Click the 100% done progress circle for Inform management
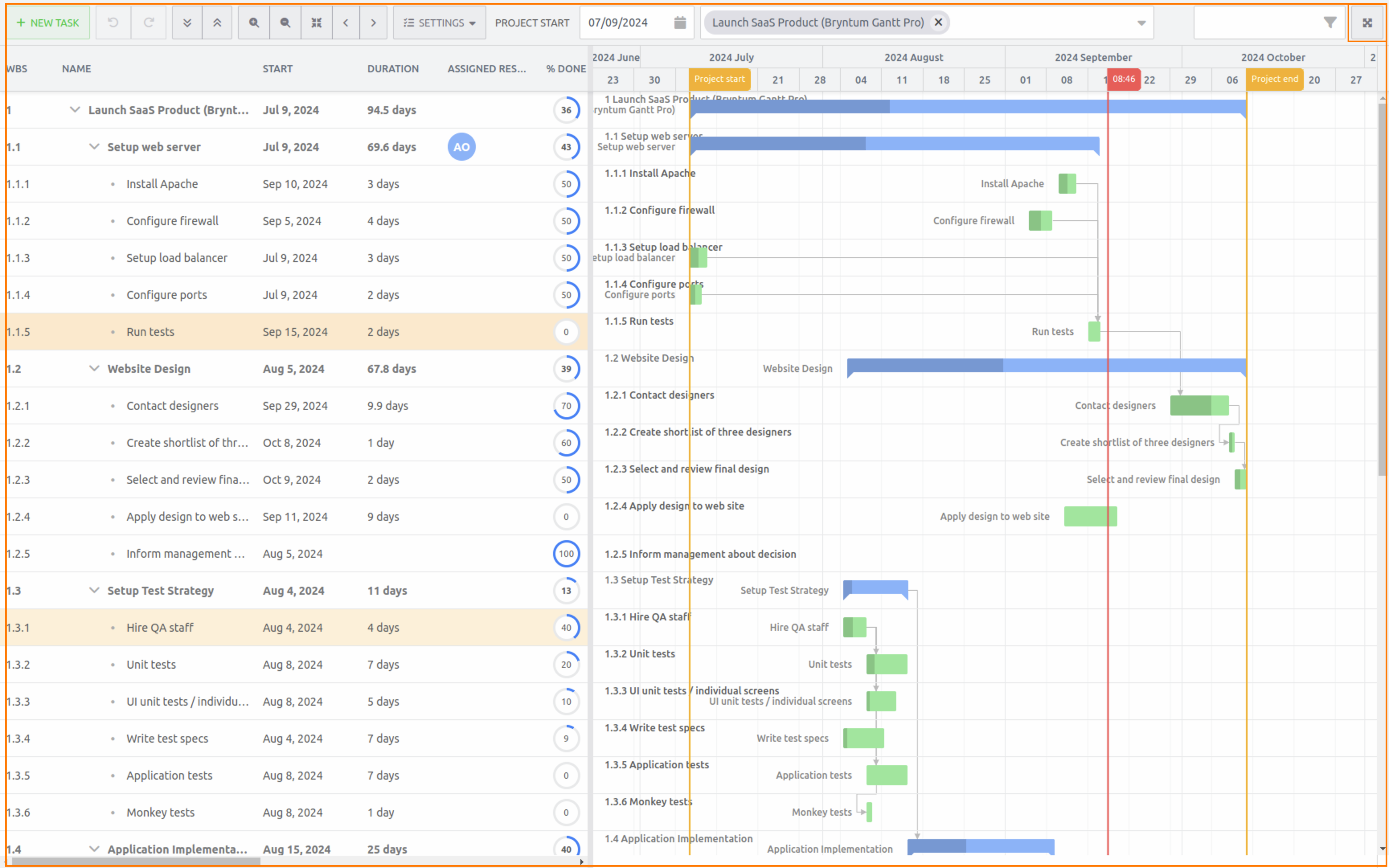The height and width of the screenshot is (868, 1389). click(567, 553)
